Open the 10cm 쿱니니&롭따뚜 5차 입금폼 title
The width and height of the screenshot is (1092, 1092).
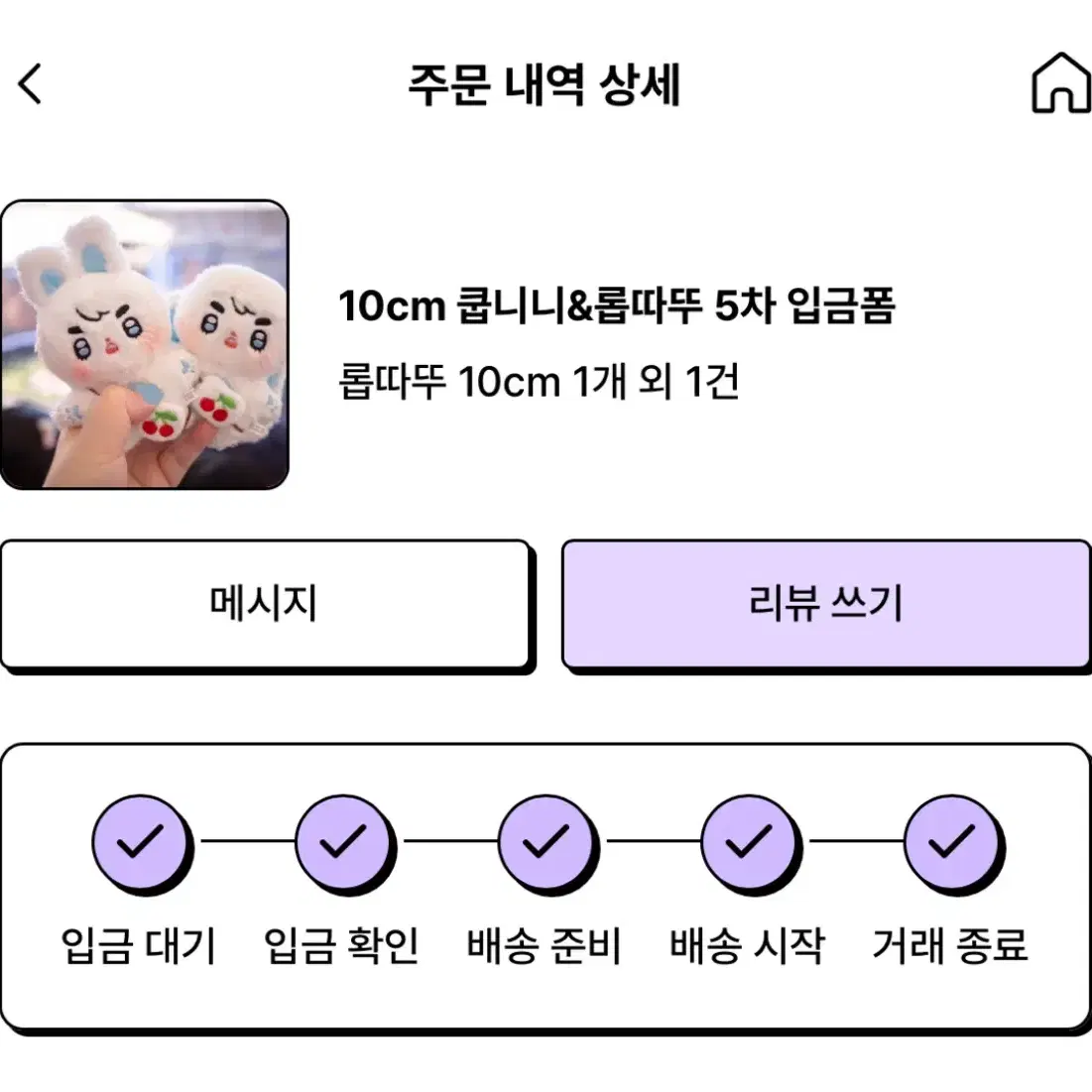(x=616, y=305)
